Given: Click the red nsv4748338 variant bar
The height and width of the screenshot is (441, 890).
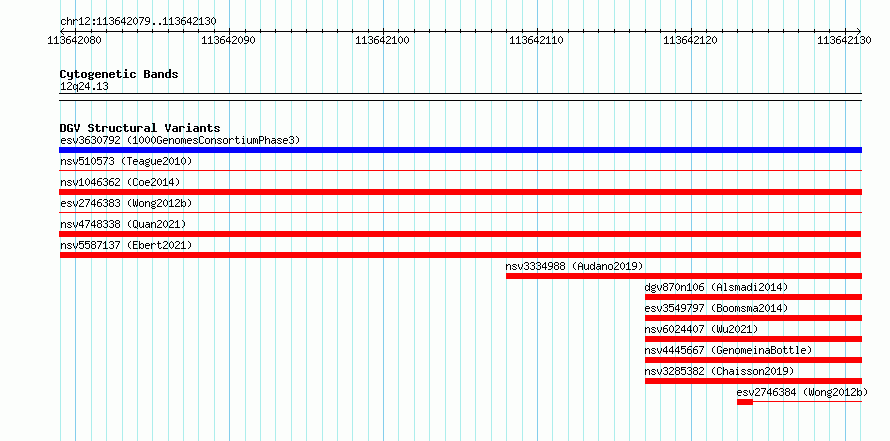Looking at the screenshot, I should (460, 234).
